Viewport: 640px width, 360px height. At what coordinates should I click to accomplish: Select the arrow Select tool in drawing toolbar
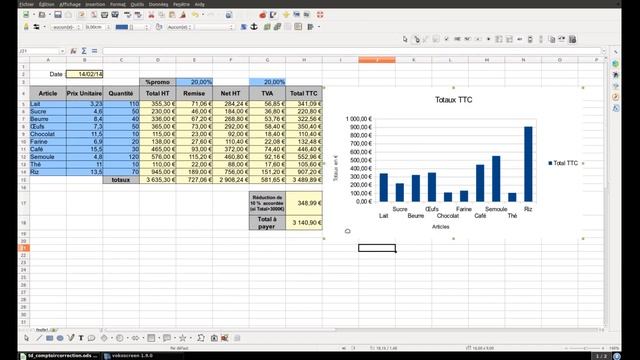(27, 338)
